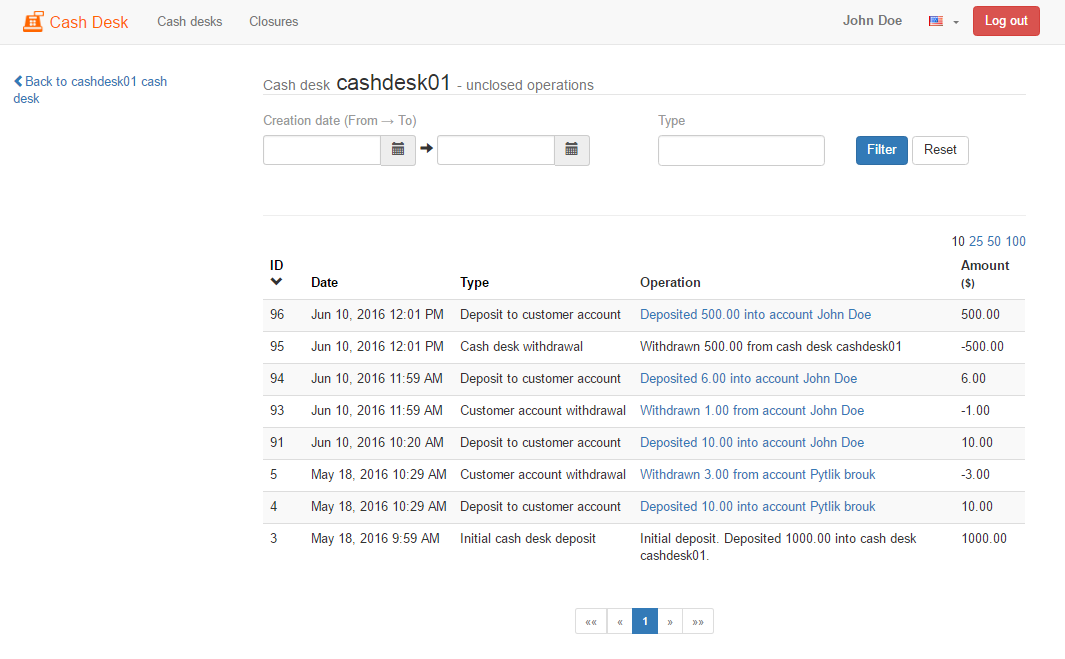Go to the previous results page
Viewport: 1065px width, 659px height.
pos(620,621)
